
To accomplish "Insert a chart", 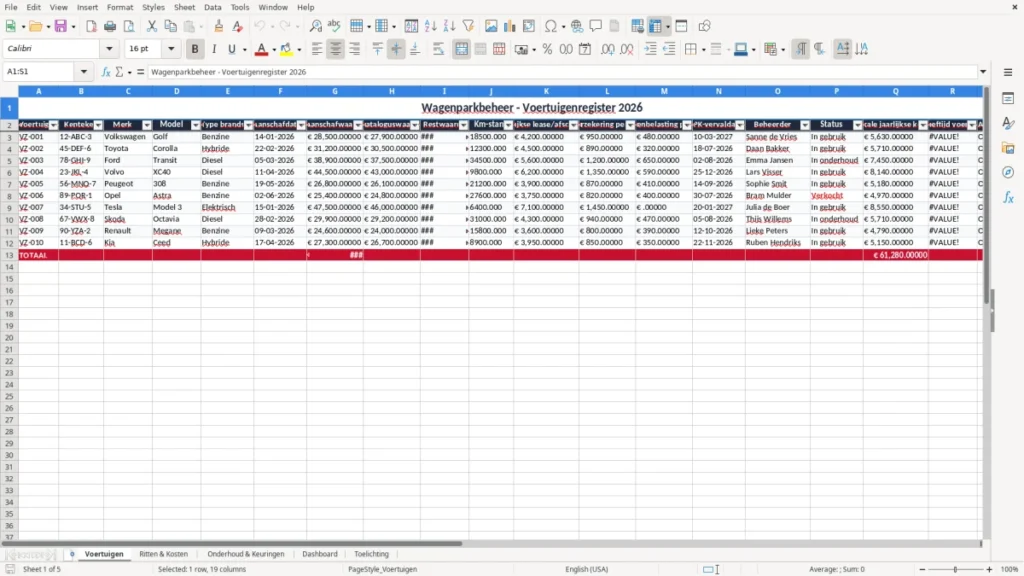I will click(510, 26).
